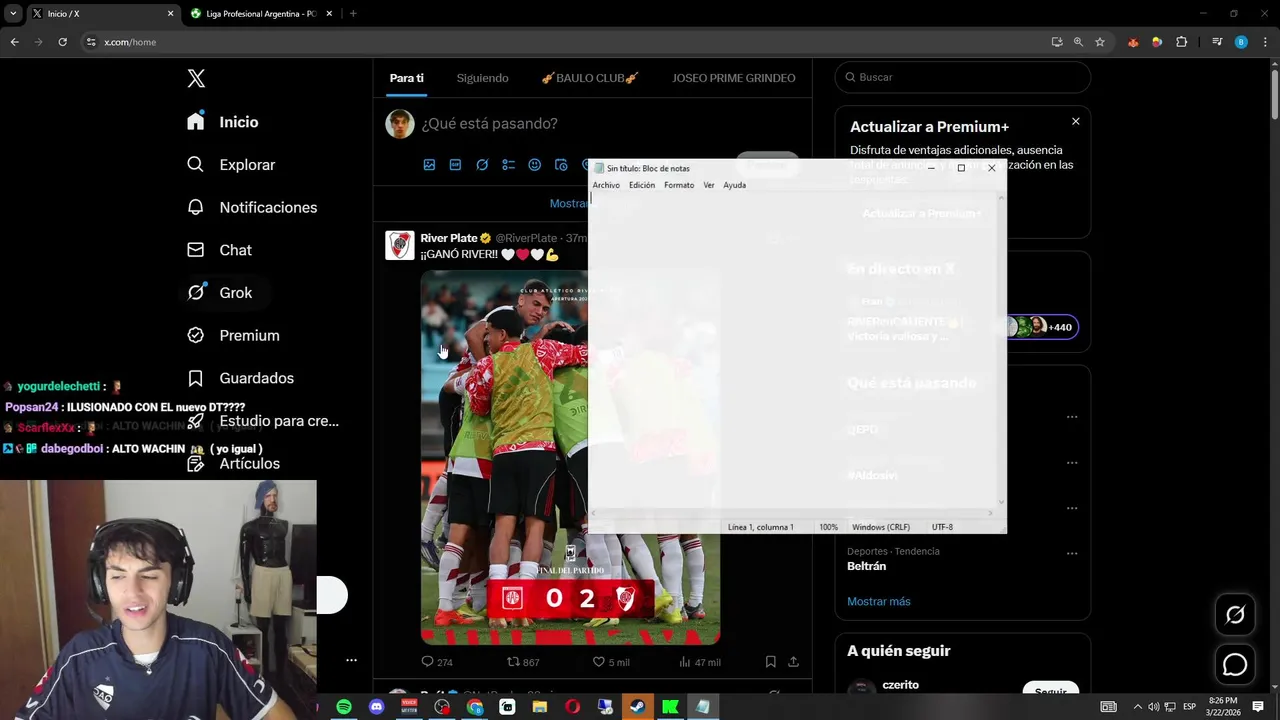Open the BAULO CLUB tab
This screenshot has width=1280, height=720.
coord(590,78)
